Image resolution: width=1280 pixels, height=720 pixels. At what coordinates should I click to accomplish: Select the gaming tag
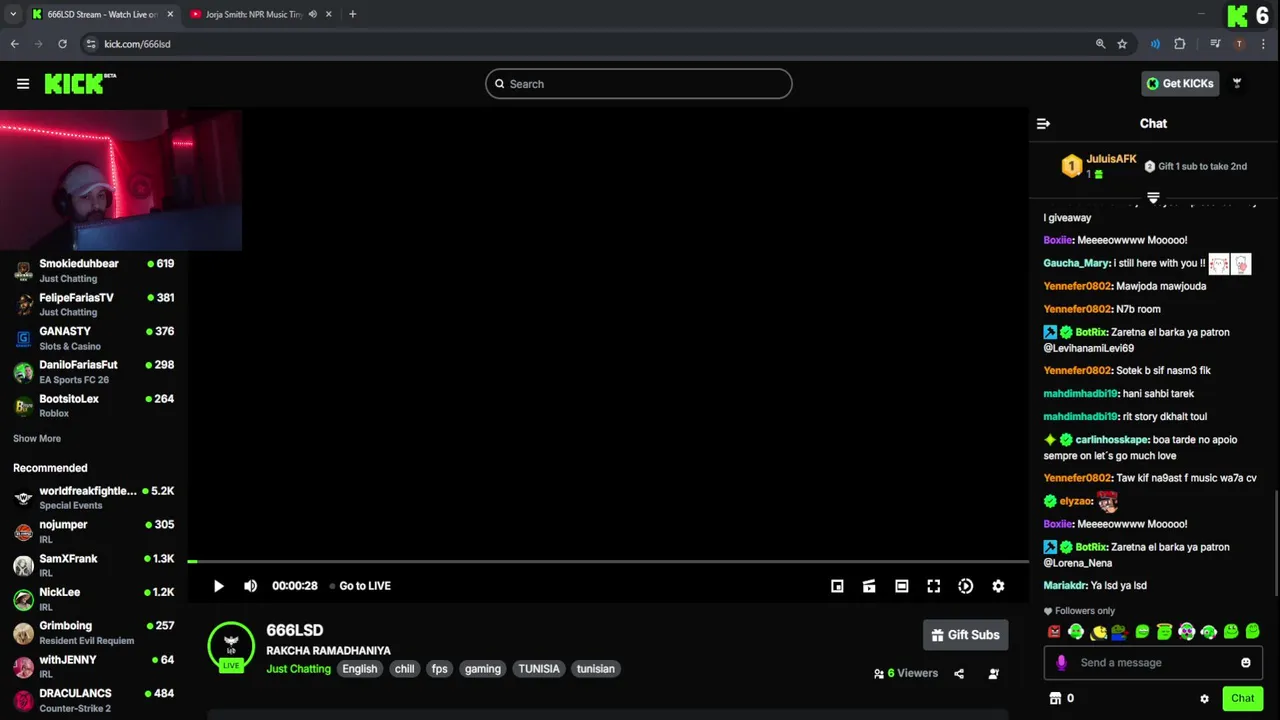(x=483, y=669)
